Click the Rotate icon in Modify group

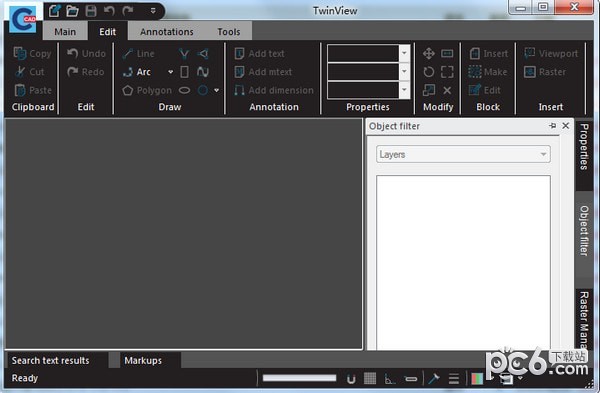(429, 72)
